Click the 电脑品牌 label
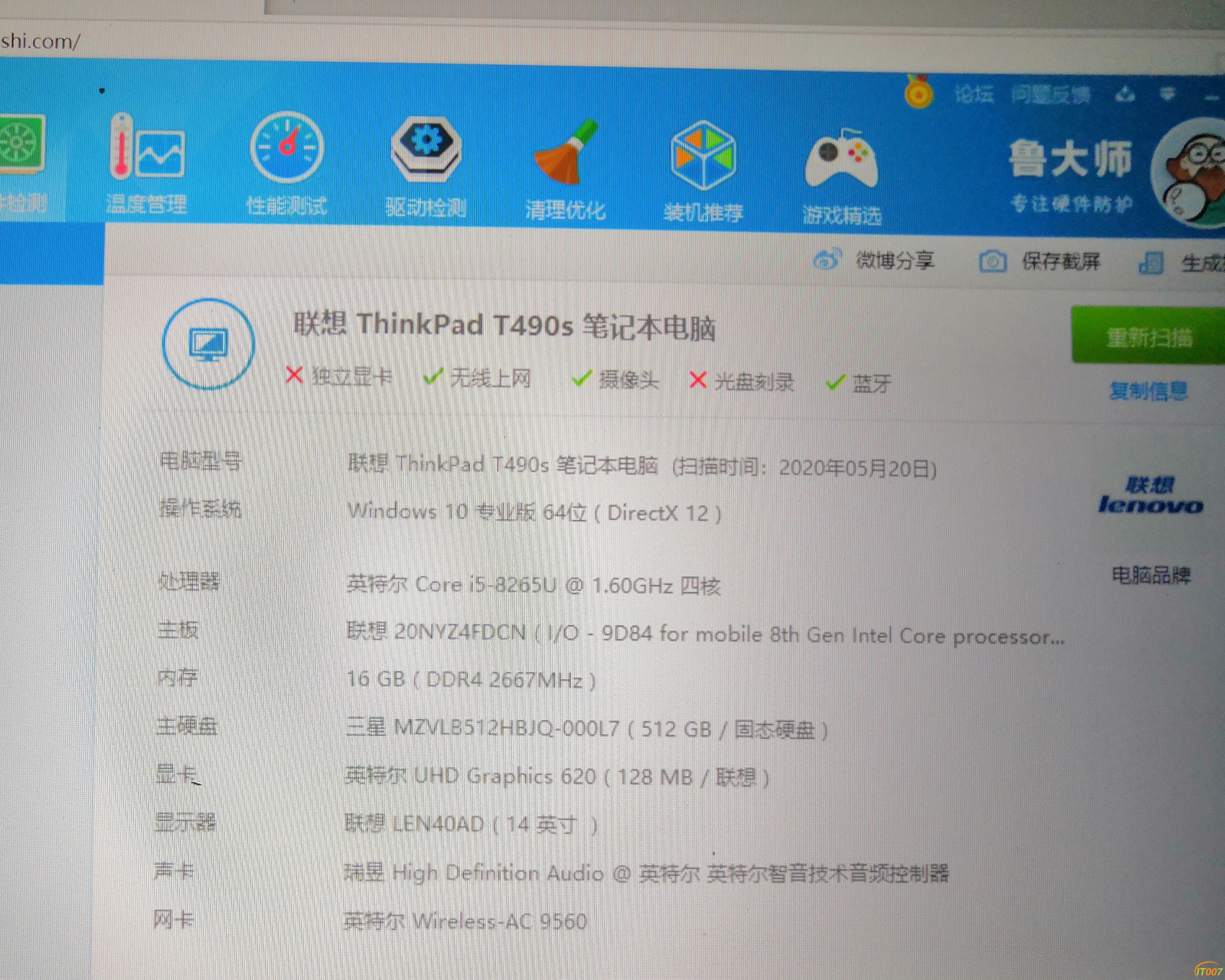Screen dimensions: 1225x980 pyautogui.click(x=1151, y=575)
